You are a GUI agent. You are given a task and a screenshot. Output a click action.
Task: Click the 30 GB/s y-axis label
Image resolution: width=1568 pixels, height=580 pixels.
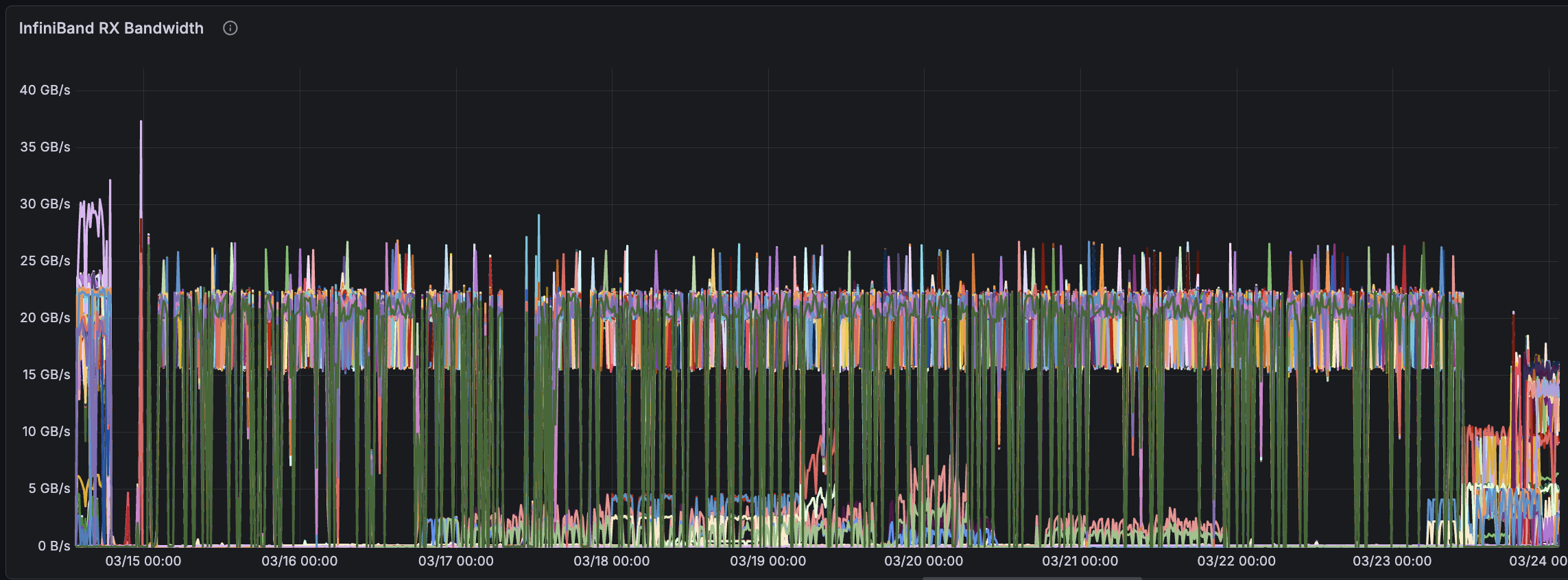pos(45,204)
